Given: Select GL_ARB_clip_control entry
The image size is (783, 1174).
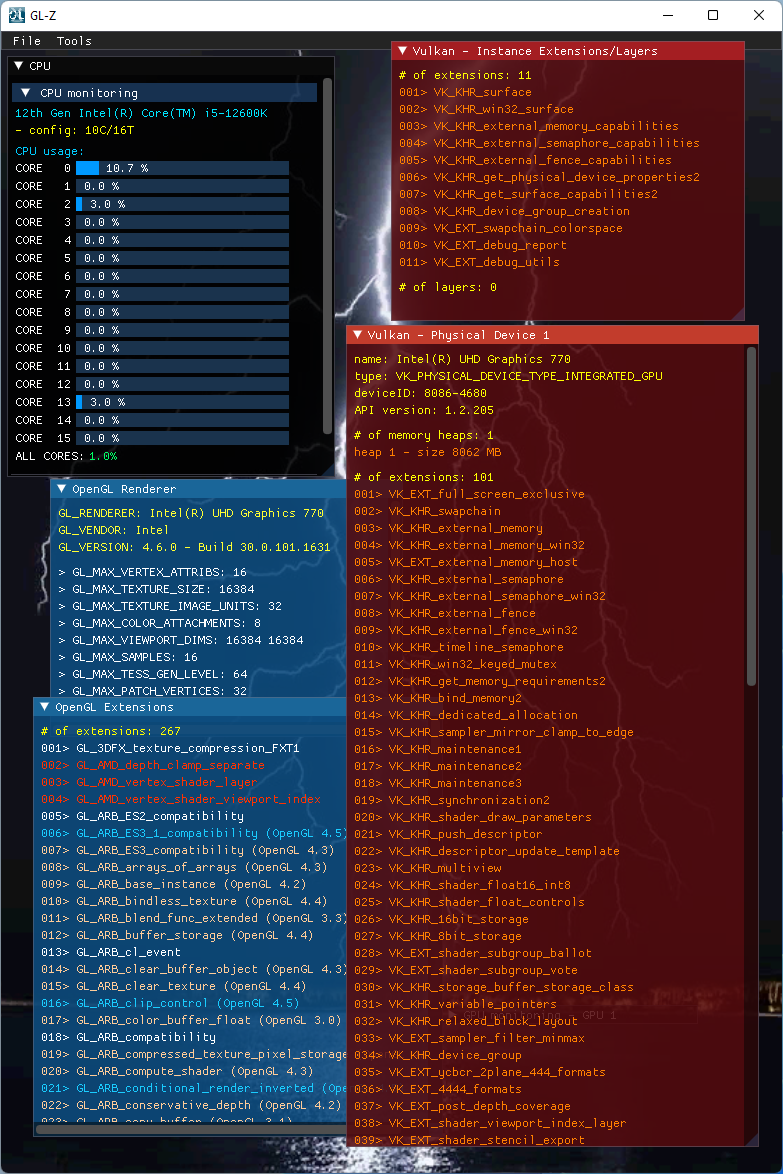Looking at the screenshot, I should tap(170, 1003).
